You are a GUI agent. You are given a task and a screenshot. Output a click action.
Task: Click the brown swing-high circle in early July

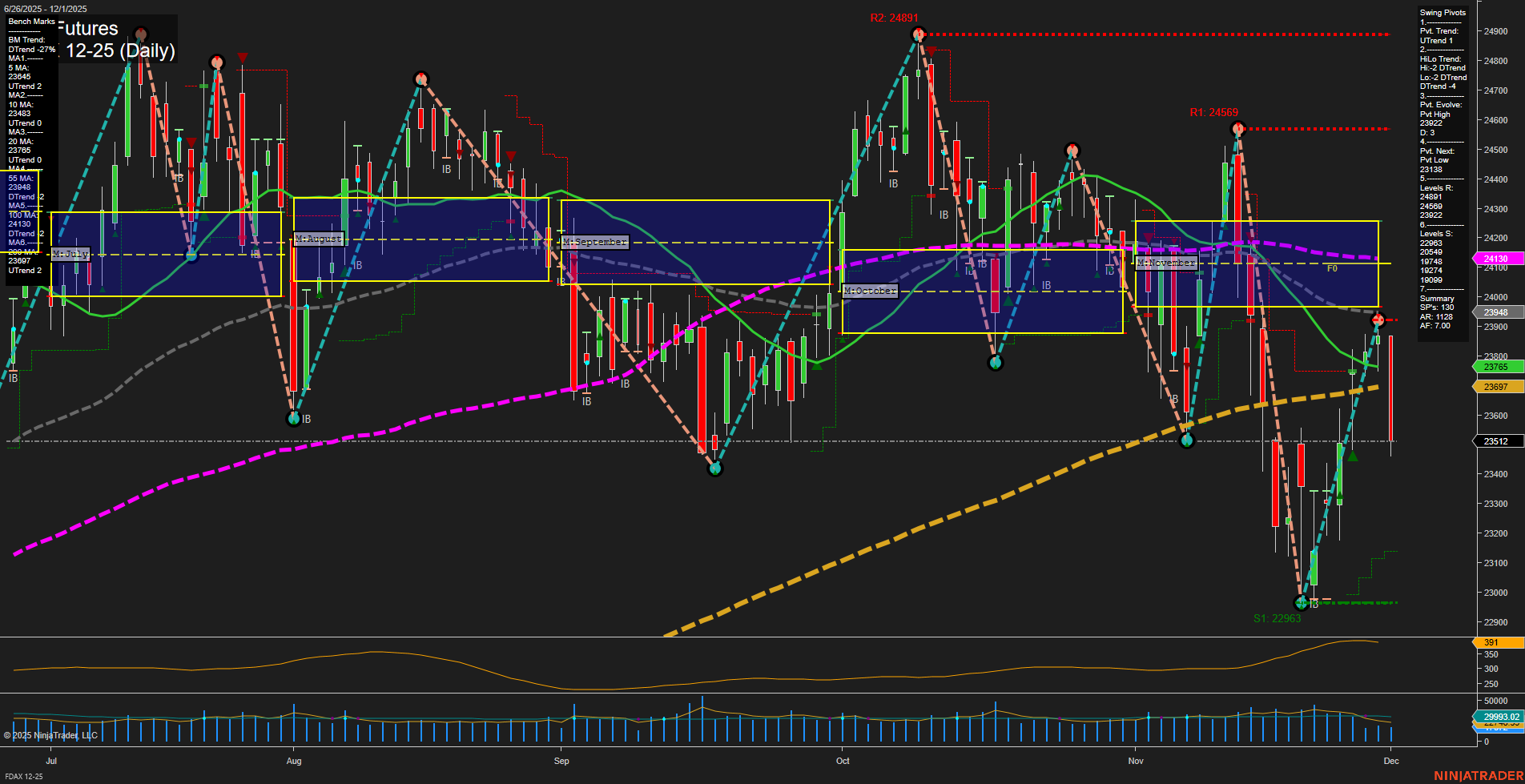(x=140, y=34)
